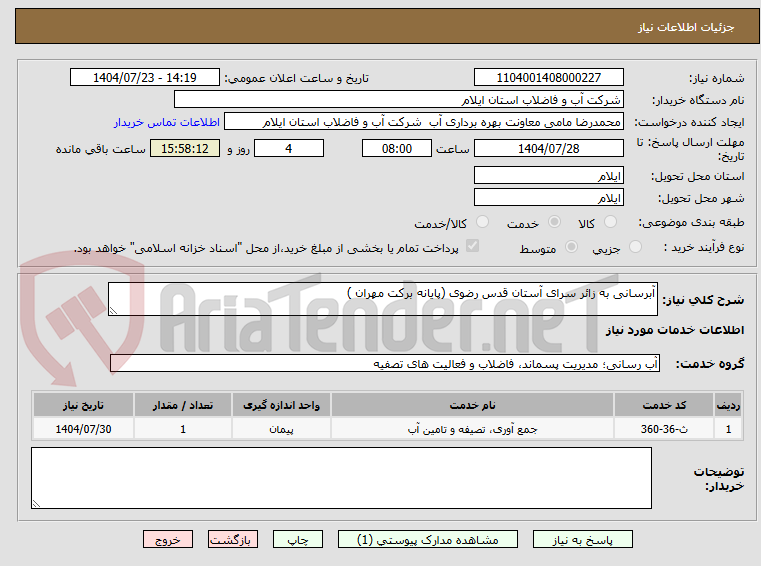The height and width of the screenshot is (566, 761).
Task: Click the شماره نیاز number field
Action: 548,77
